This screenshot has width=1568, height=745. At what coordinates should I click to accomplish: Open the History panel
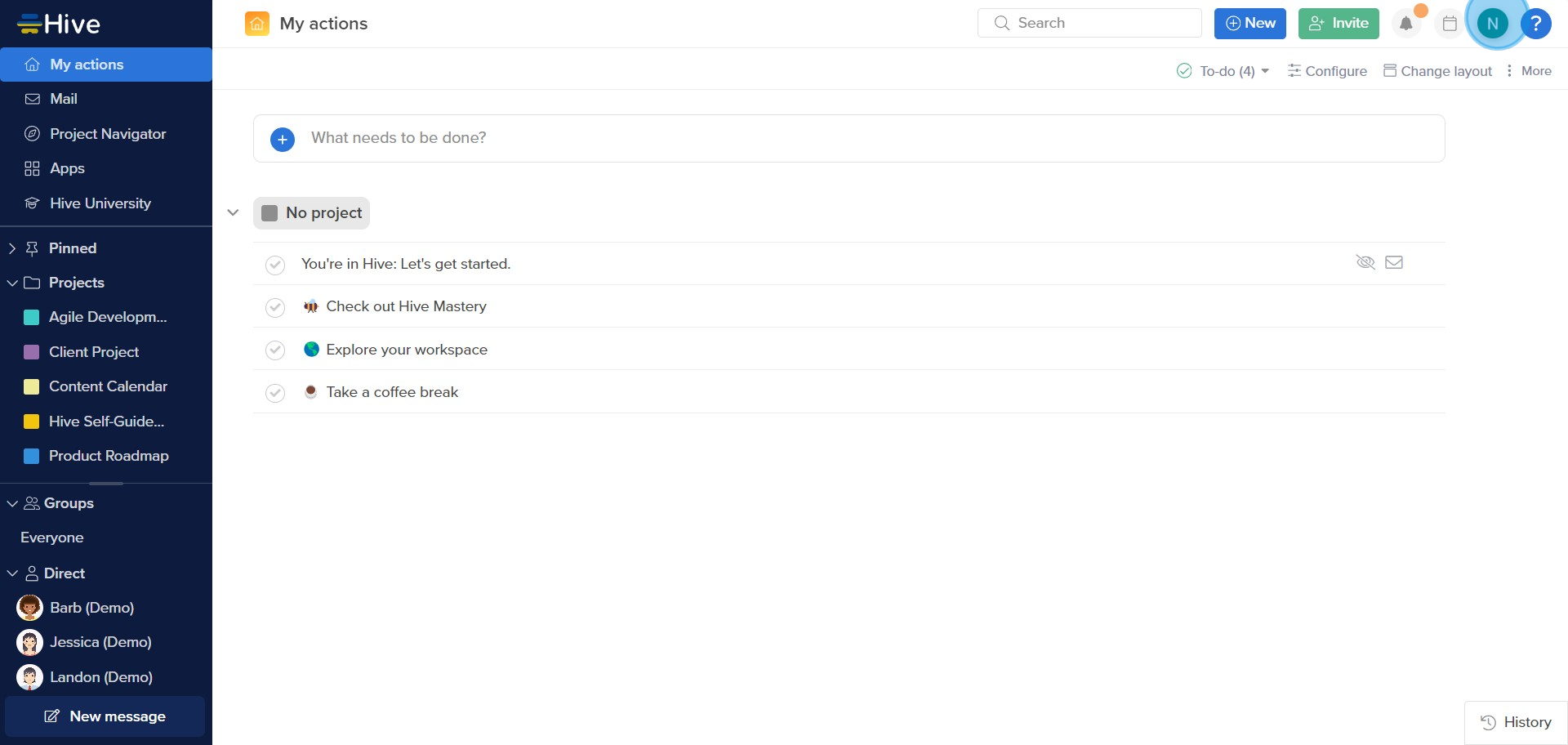[1516, 722]
